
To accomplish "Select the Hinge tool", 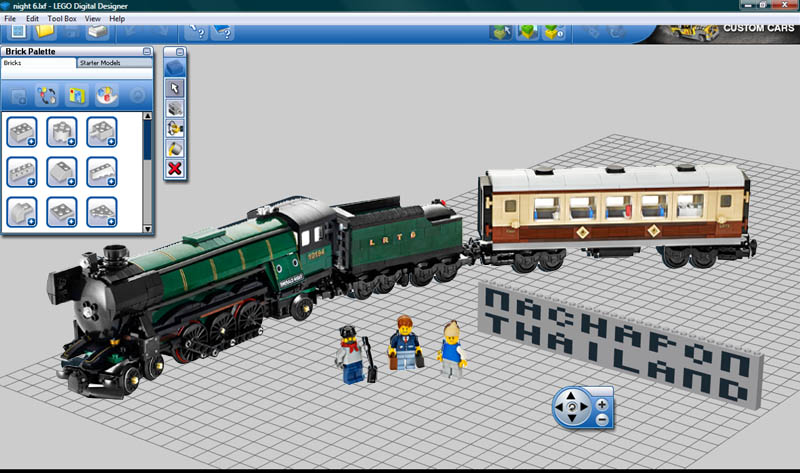I will click(175, 129).
